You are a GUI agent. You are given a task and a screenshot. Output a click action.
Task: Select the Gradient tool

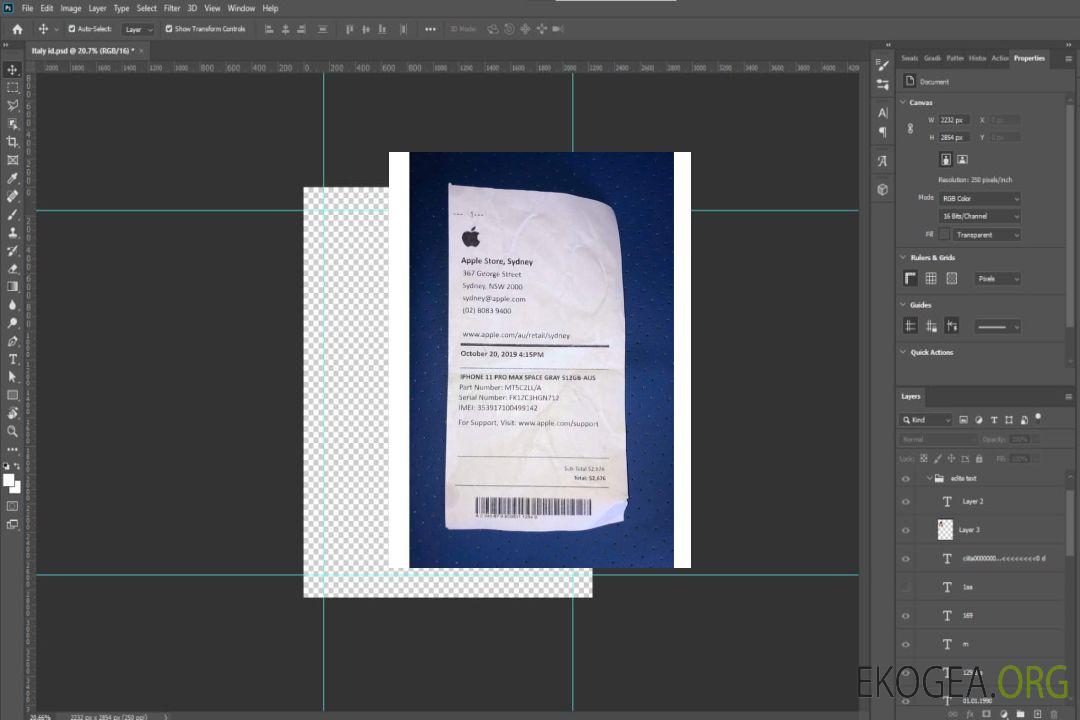point(12,287)
